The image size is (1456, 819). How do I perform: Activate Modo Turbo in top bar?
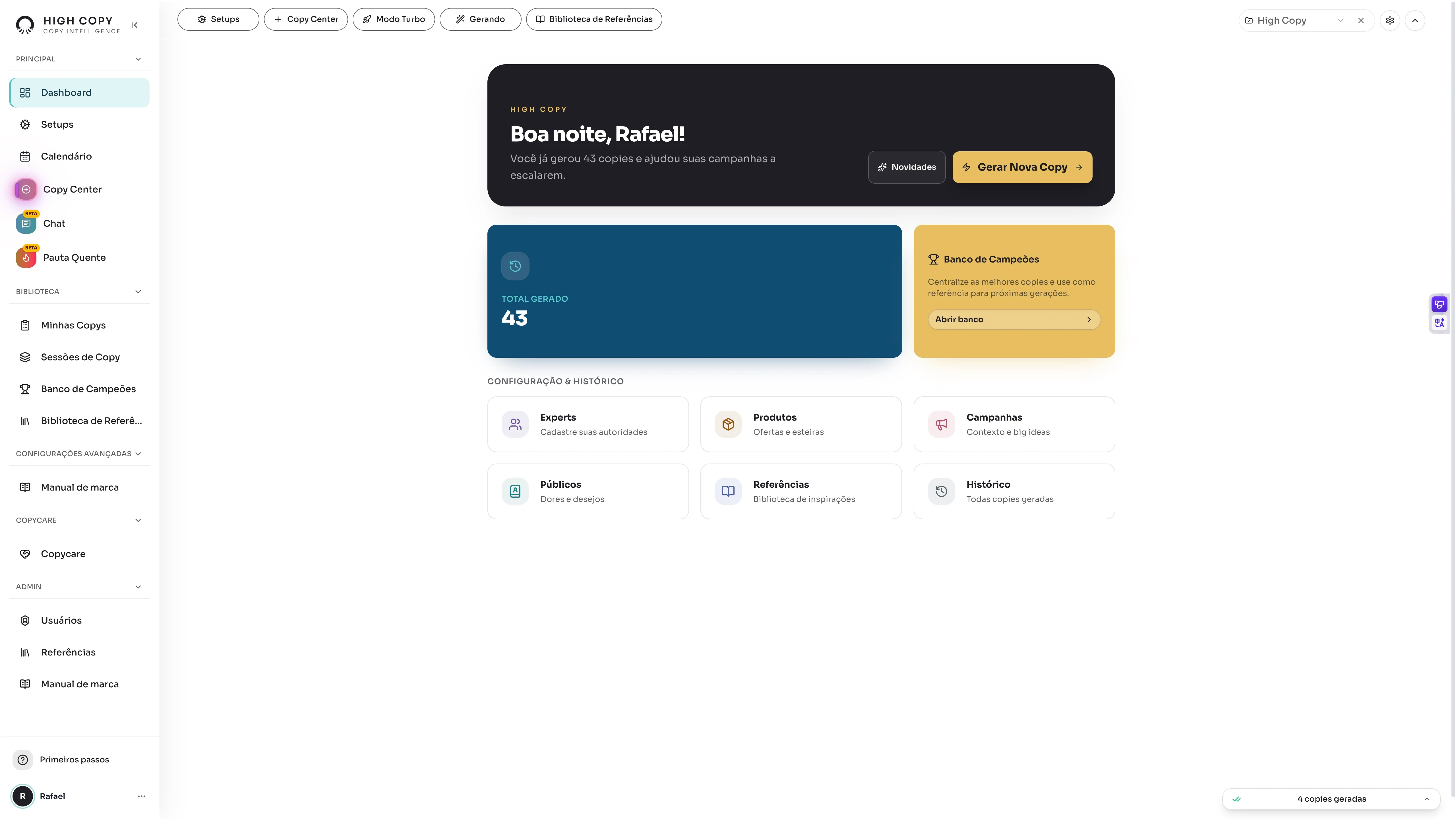[394, 19]
